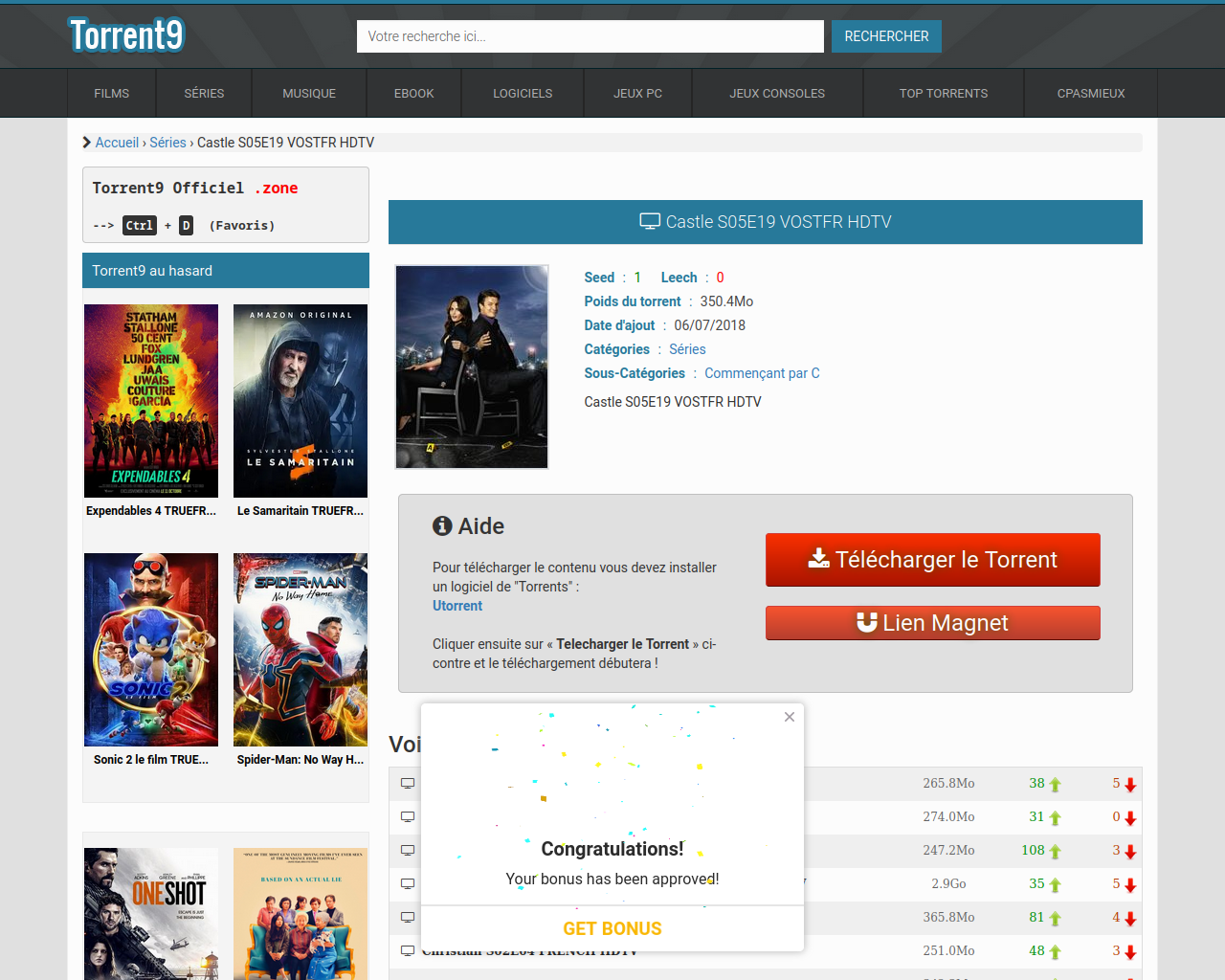Image resolution: width=1225 pixels, height=980 pixels.
Task: Click the 350.4Mo torrent weight value
Action: point(726,301)
